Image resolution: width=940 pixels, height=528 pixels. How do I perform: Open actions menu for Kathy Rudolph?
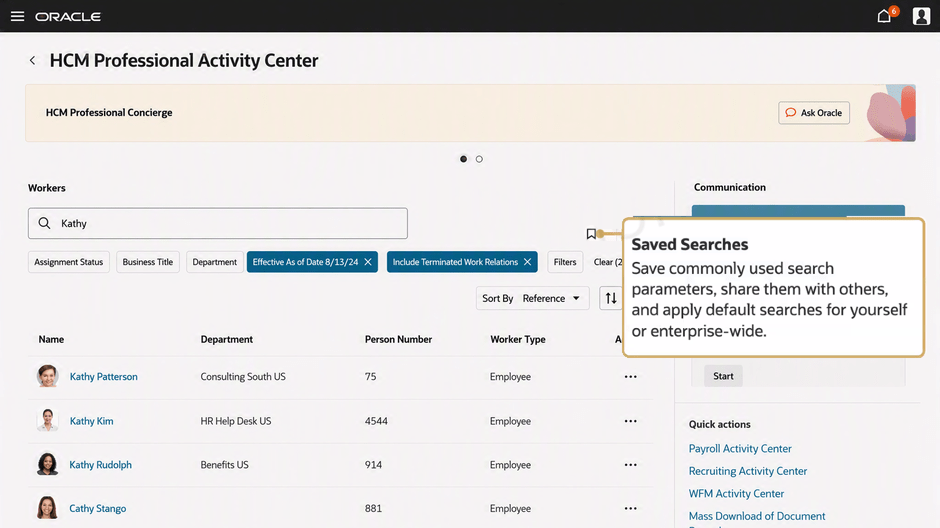[631, 464]
